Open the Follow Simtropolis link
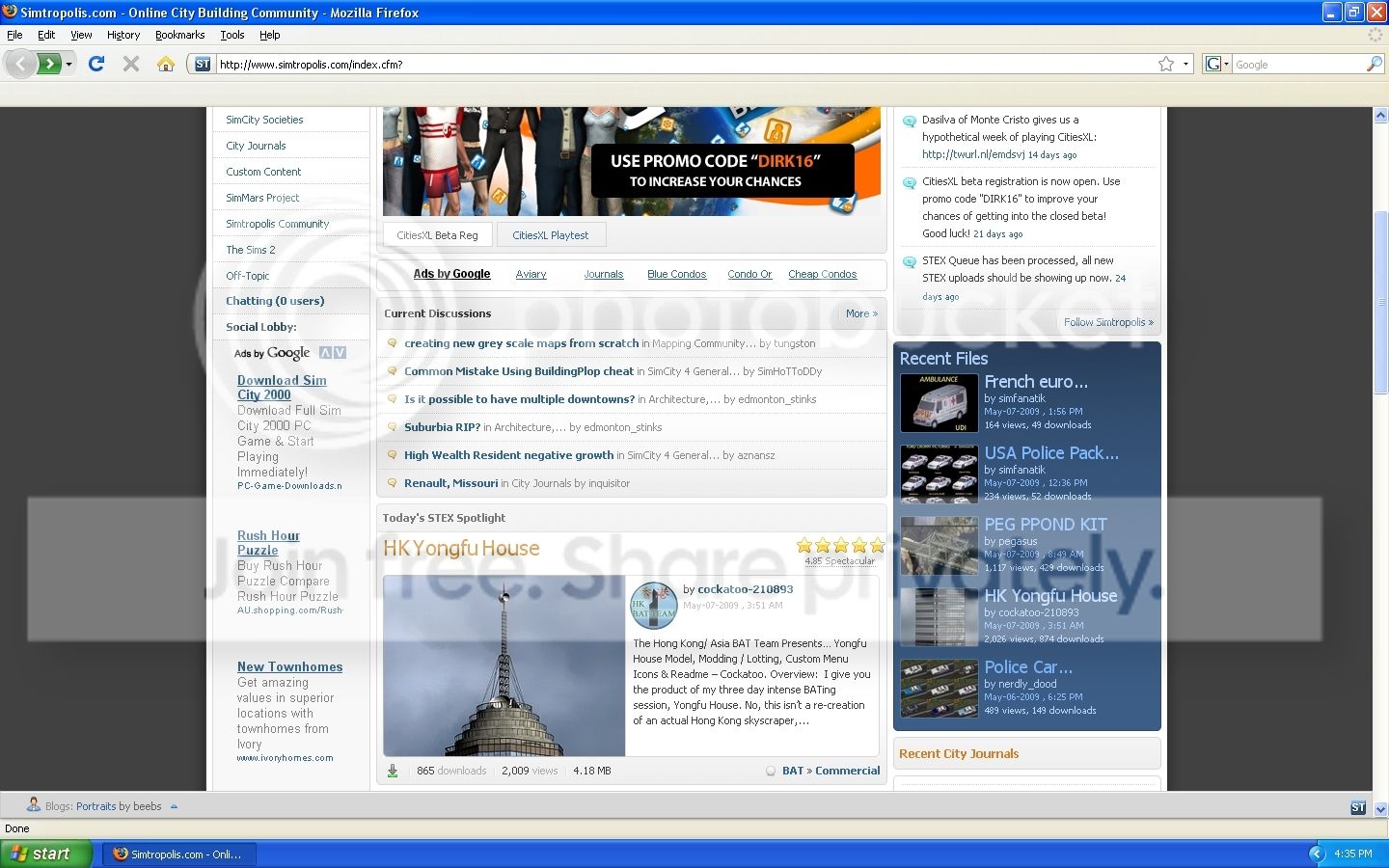The height and width of the screenshot is (868, 1389). [1108, 322]
